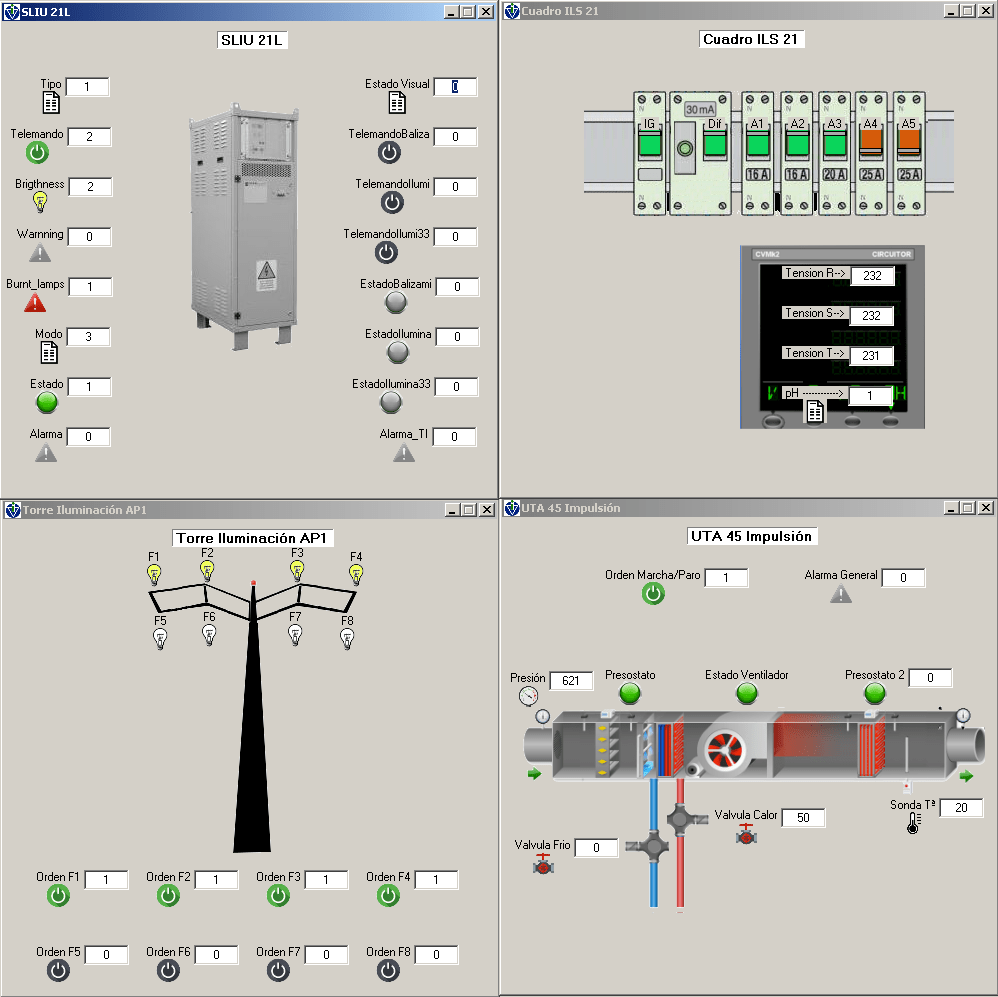The image size is (998, 997).
Task: Click the Tension R value 232
Action: point(872,276)
